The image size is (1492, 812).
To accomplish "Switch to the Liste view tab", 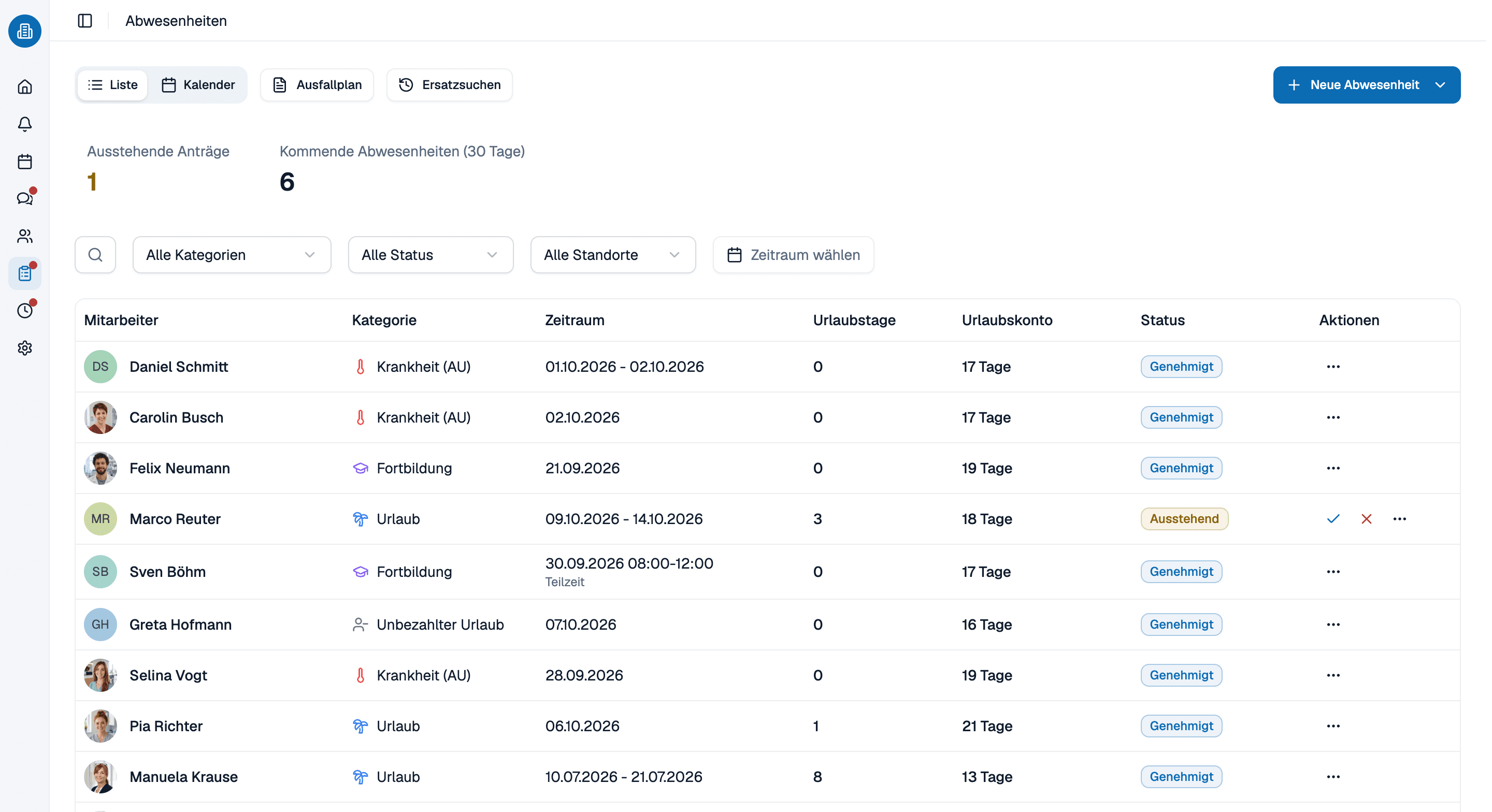I will 112,85.
